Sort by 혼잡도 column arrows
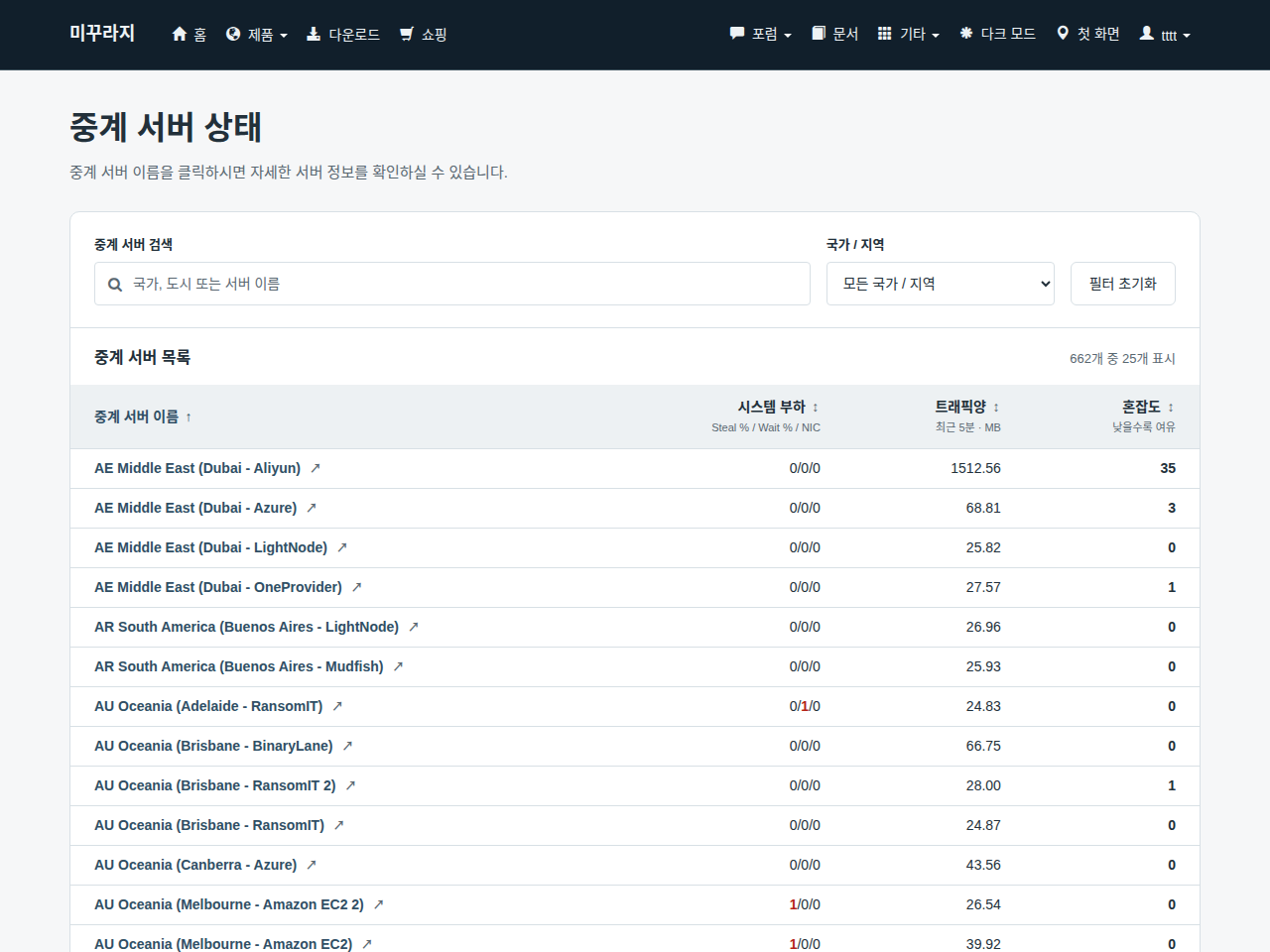Screen dimensions: 1270x952 pyautogui.click(x=1171, y=408)
